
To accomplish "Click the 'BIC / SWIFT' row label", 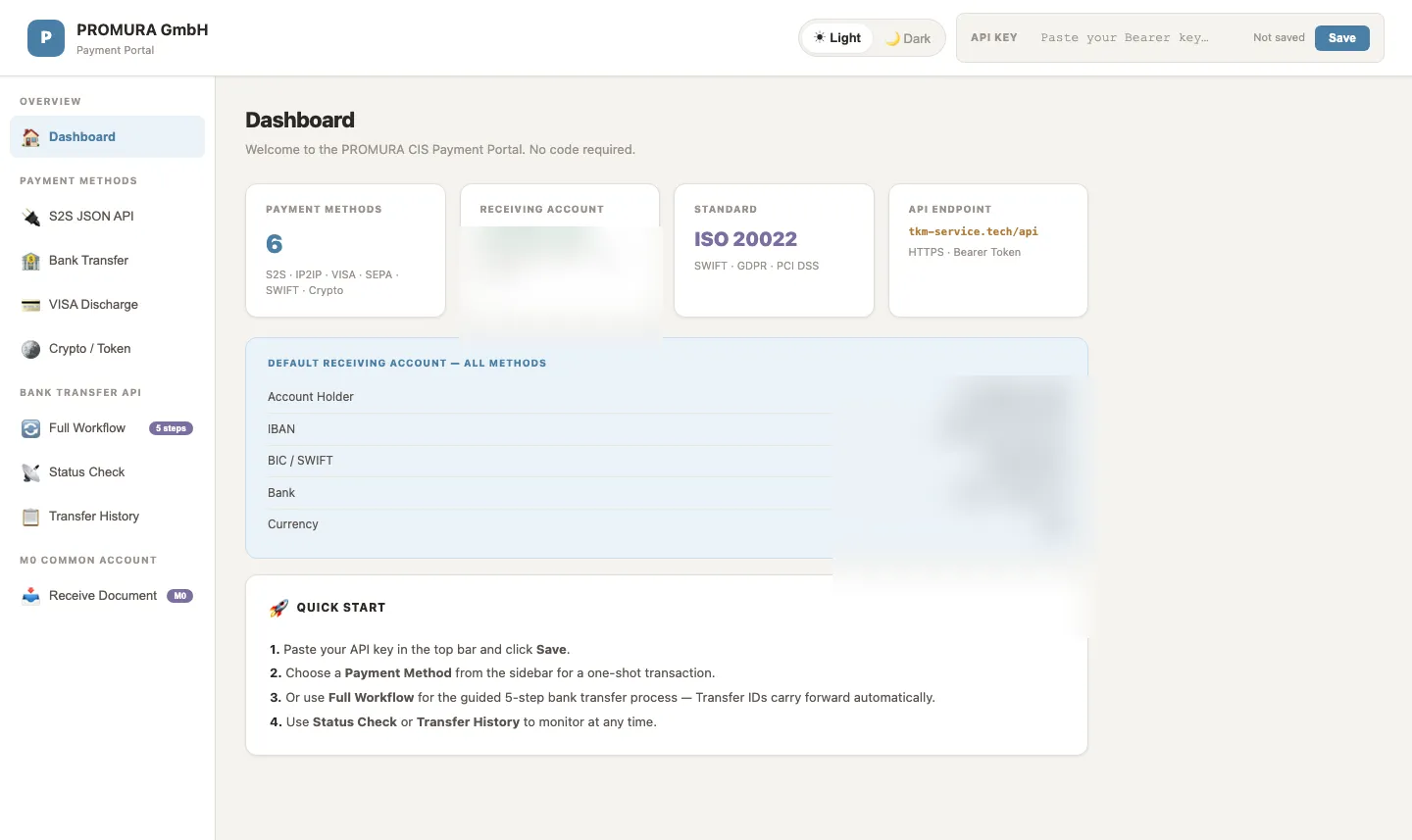I will (x=300, y=461).
